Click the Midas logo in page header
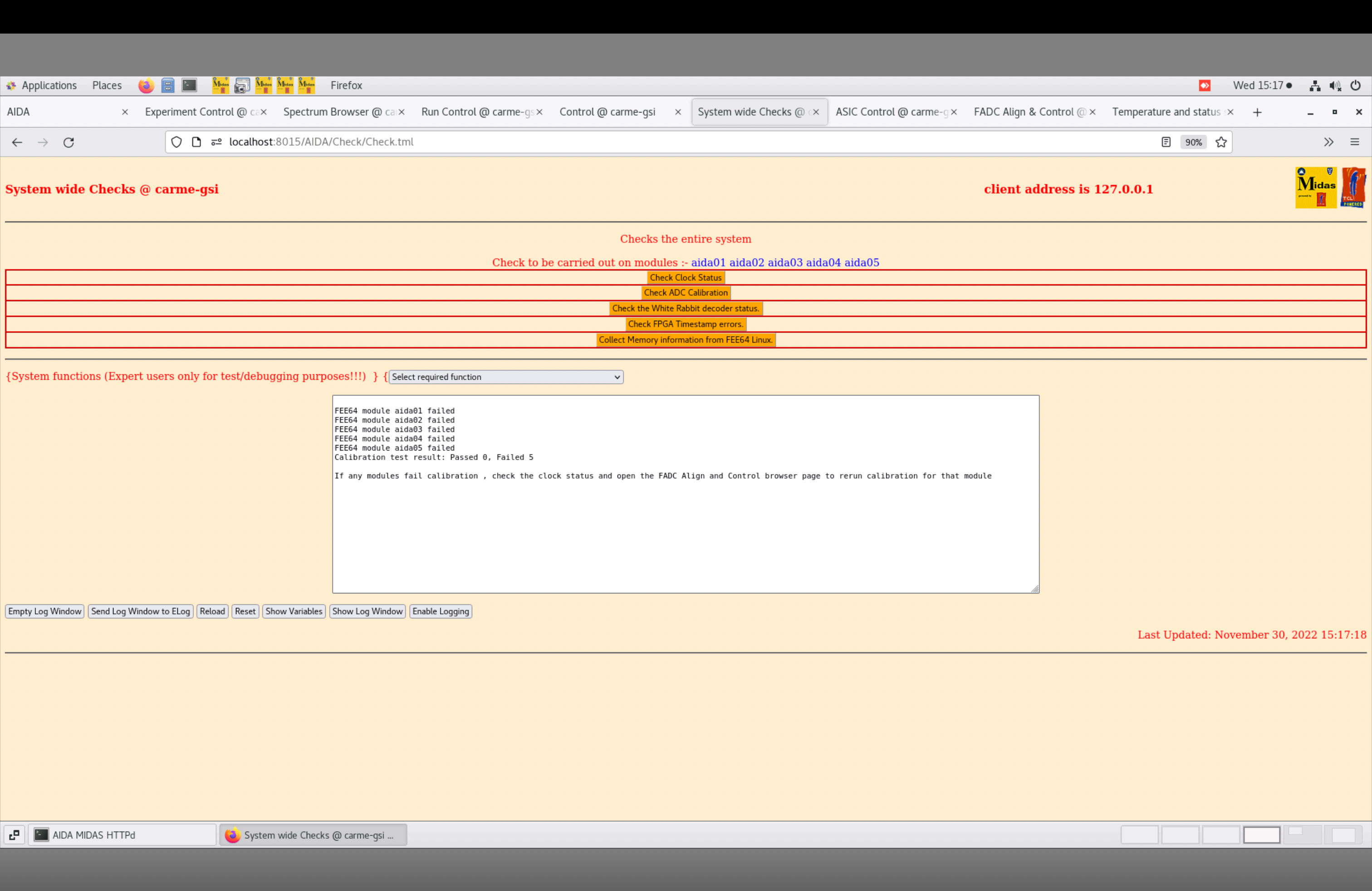Viewport: 1372px width, 891px height. pyautogui.click(x=1315, y=187)
